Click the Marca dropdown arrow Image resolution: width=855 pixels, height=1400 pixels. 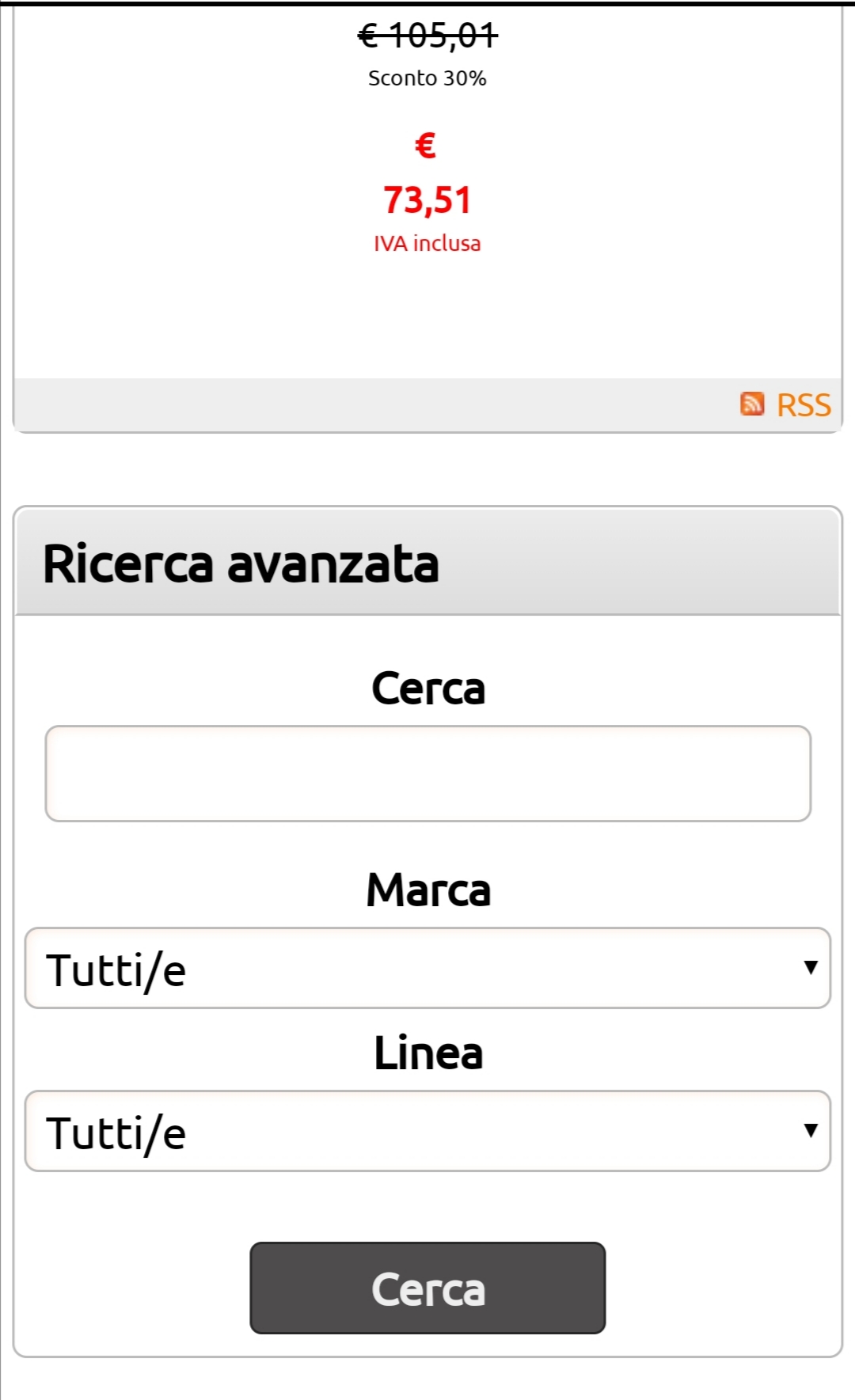(810, 967)
